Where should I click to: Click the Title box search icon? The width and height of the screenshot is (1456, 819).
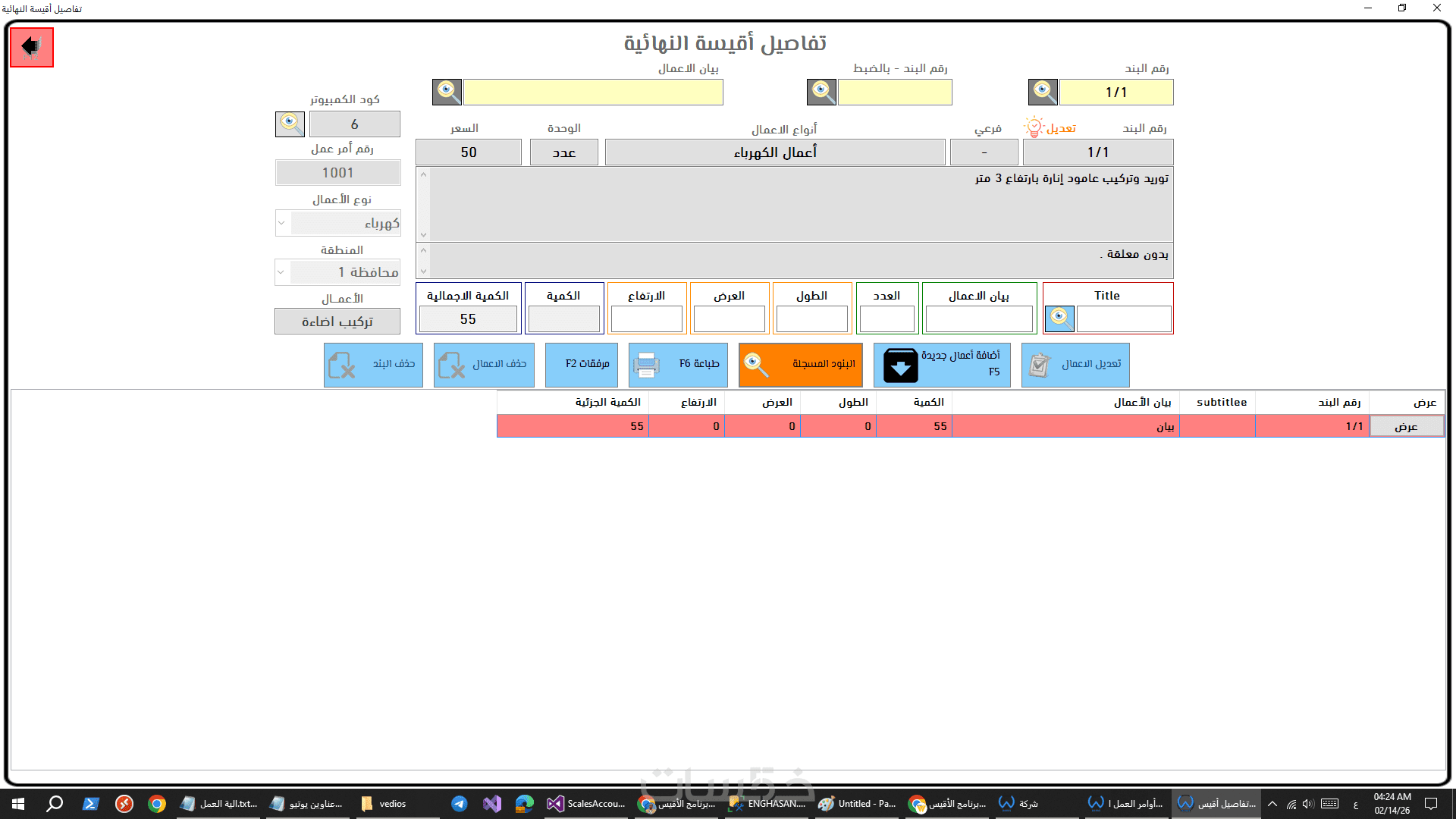tap(1059, 318)
